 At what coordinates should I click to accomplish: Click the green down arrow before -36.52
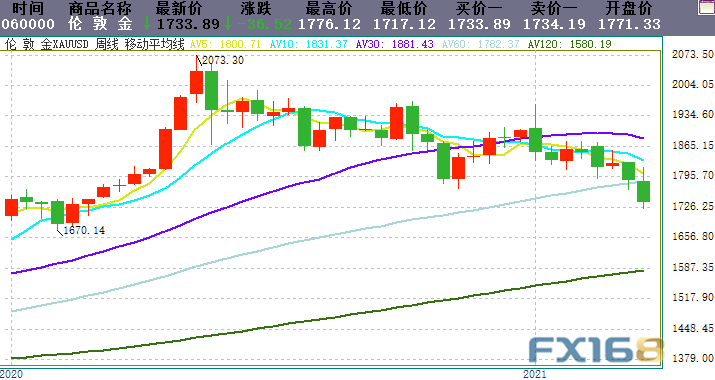pos(228,23)
